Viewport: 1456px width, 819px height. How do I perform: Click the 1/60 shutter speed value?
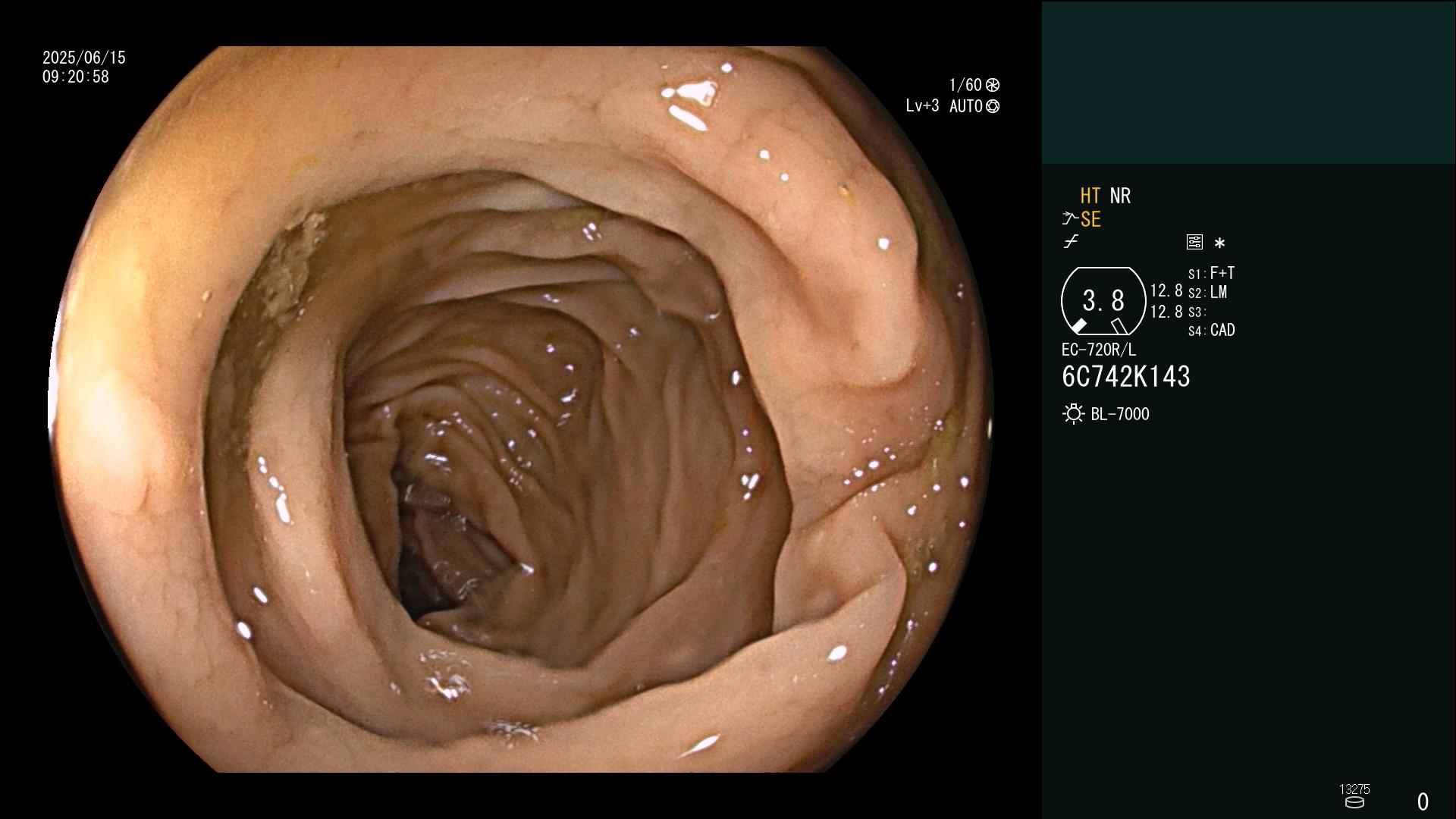pos(965,85)
